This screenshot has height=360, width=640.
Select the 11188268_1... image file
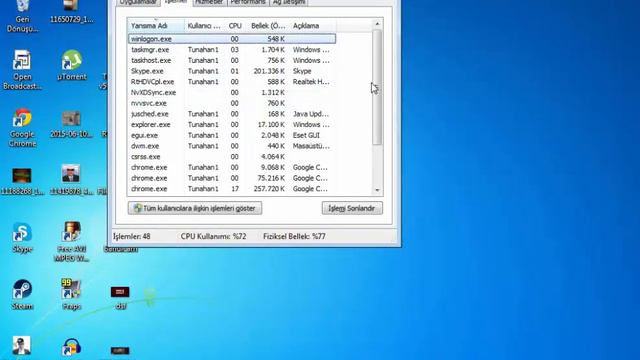(22, 182)
